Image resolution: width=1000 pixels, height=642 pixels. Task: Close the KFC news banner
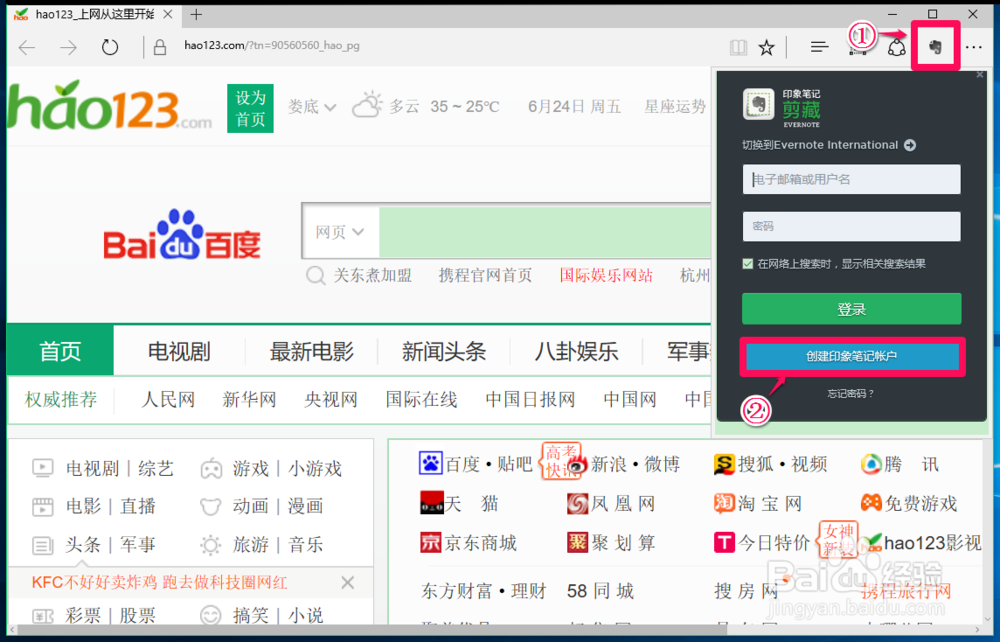[348, 582]
